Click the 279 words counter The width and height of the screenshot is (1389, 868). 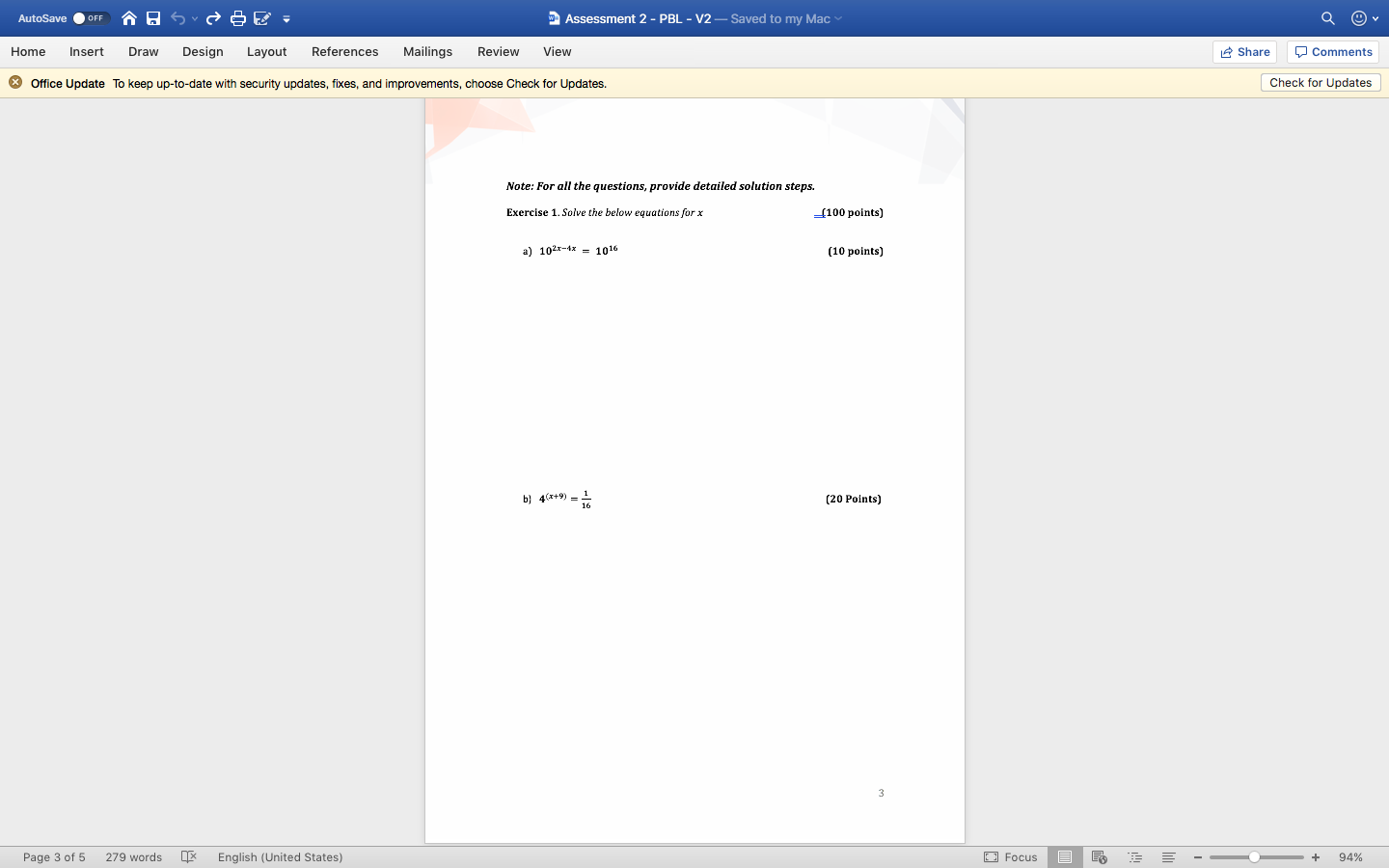click(x=133, y=856)
